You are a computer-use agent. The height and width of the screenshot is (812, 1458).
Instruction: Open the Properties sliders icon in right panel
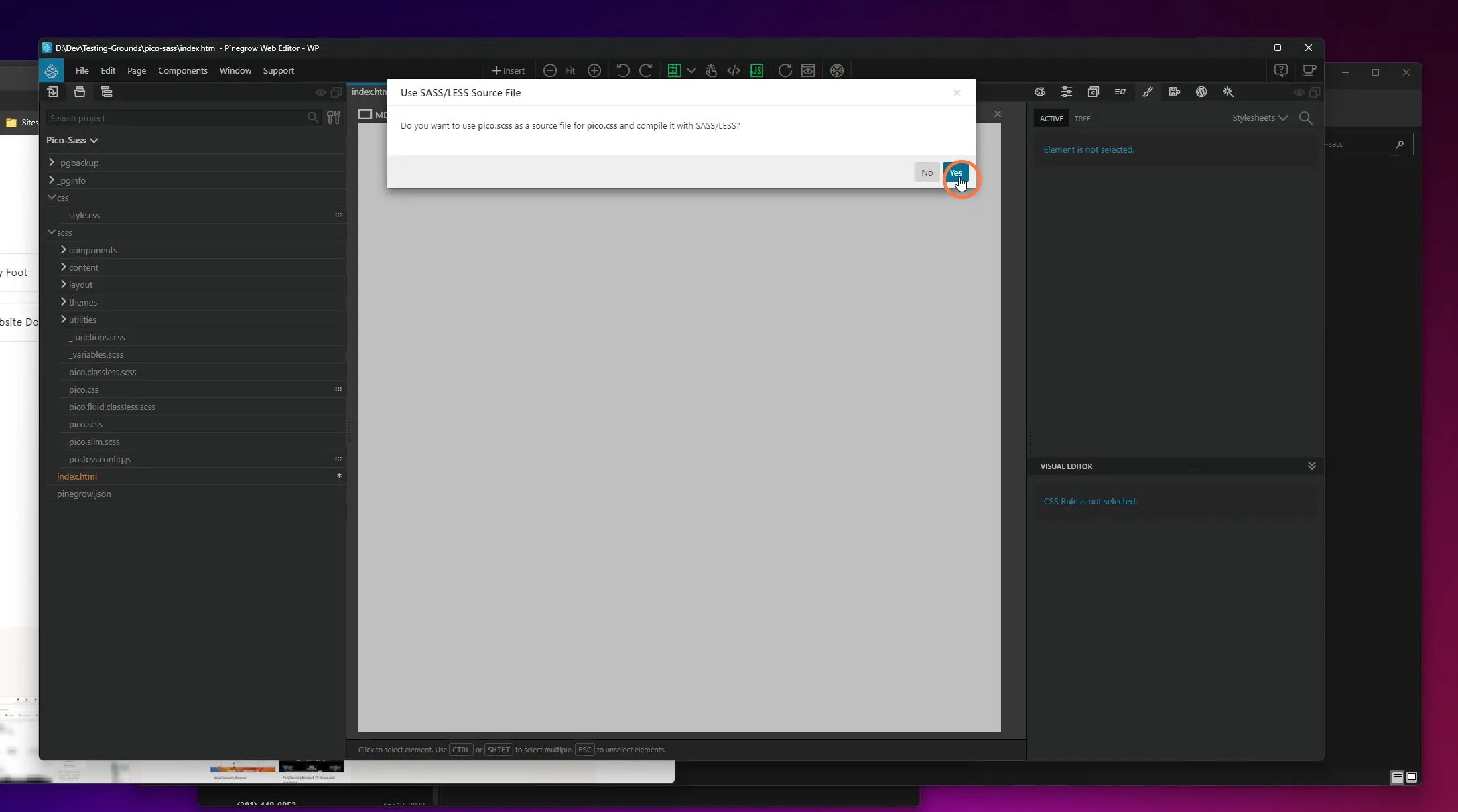(x=1067, y=92)
